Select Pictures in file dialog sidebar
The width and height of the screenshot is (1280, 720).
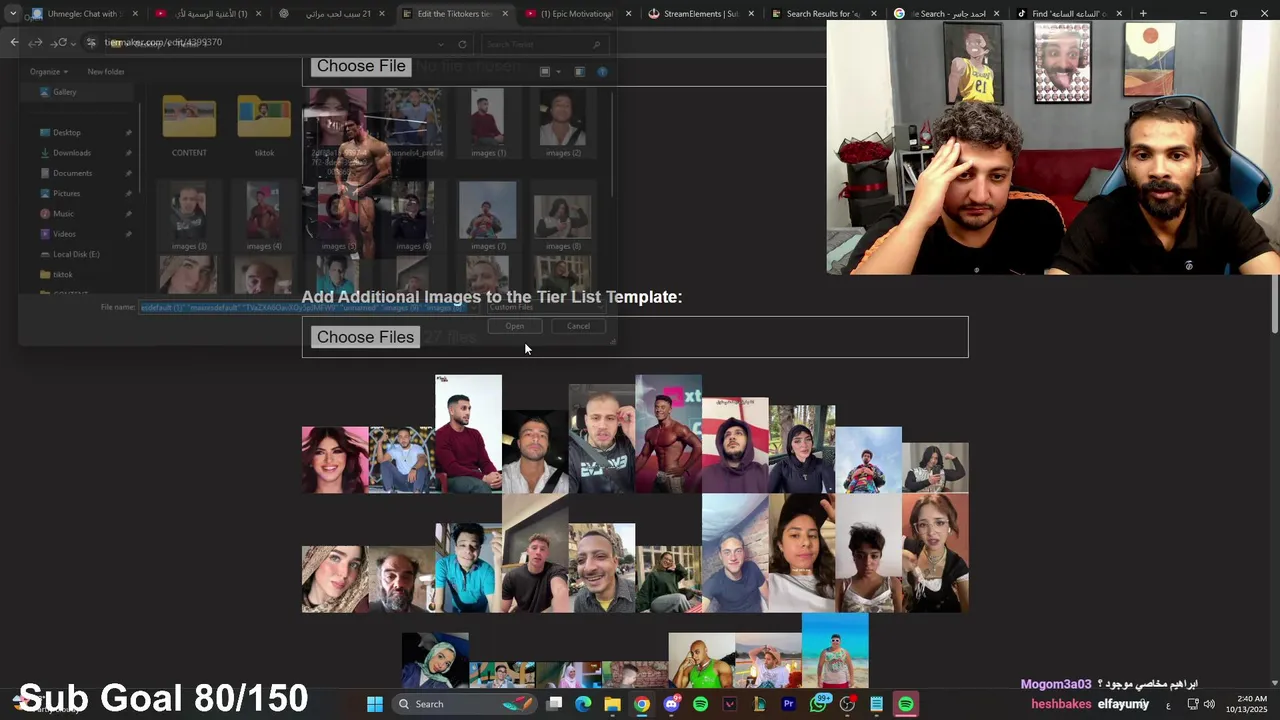[x=66, y=193]
